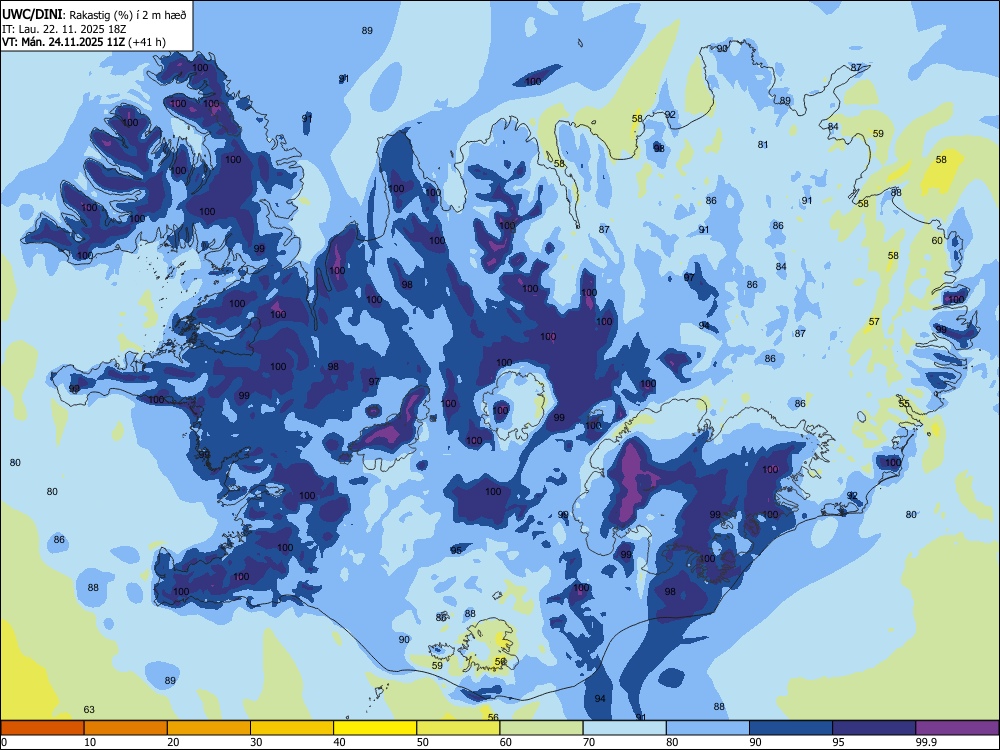Click the 'Rakastig (%) í 2 m hæð' label

pos(128,15)
